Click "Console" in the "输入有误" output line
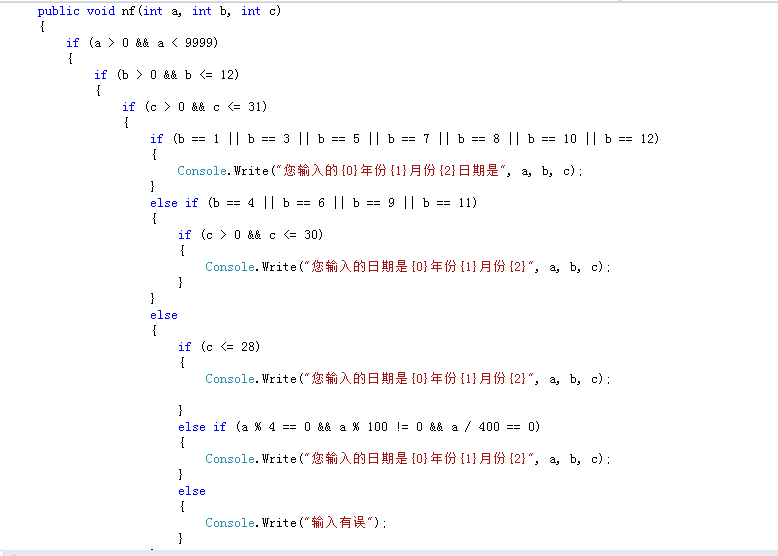778x556 pixels. click(x=230, y=523)
